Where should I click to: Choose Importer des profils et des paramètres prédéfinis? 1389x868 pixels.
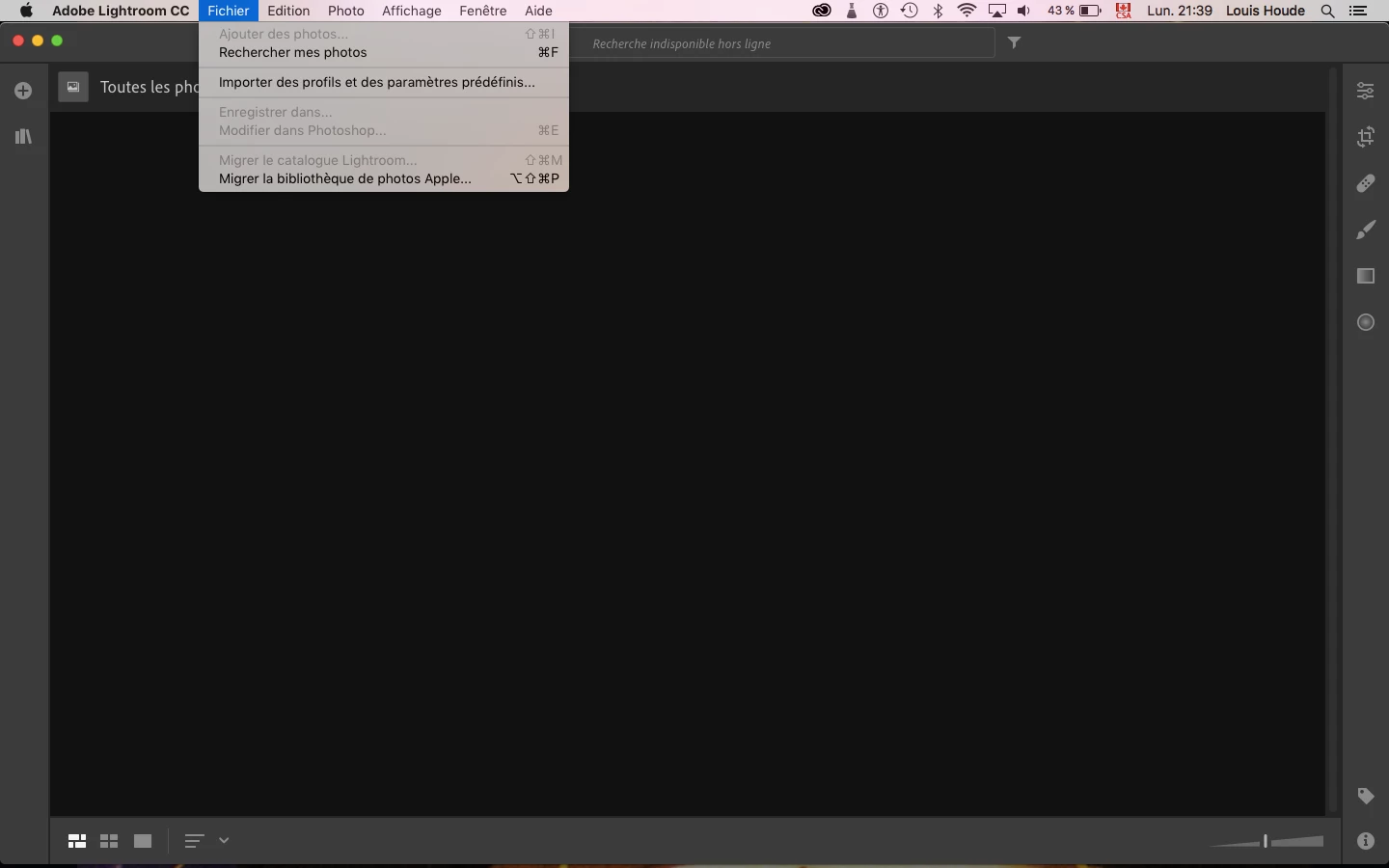[x=384, y=82]
